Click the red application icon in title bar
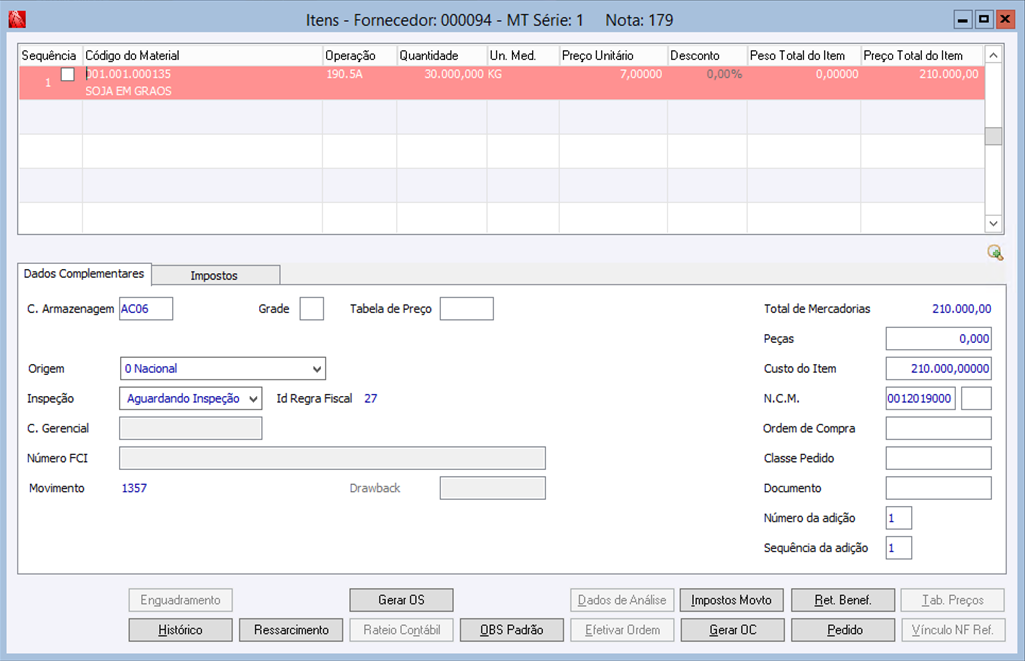 tap(17, 20)
